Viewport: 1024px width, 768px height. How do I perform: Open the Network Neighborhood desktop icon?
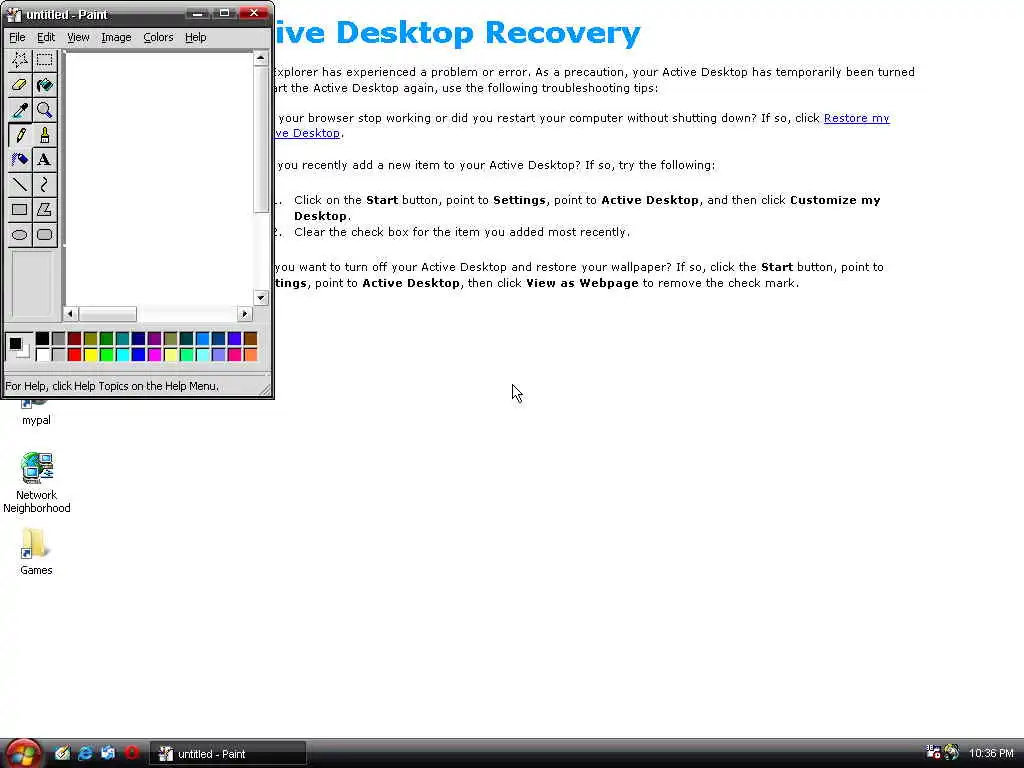(37, 482)
